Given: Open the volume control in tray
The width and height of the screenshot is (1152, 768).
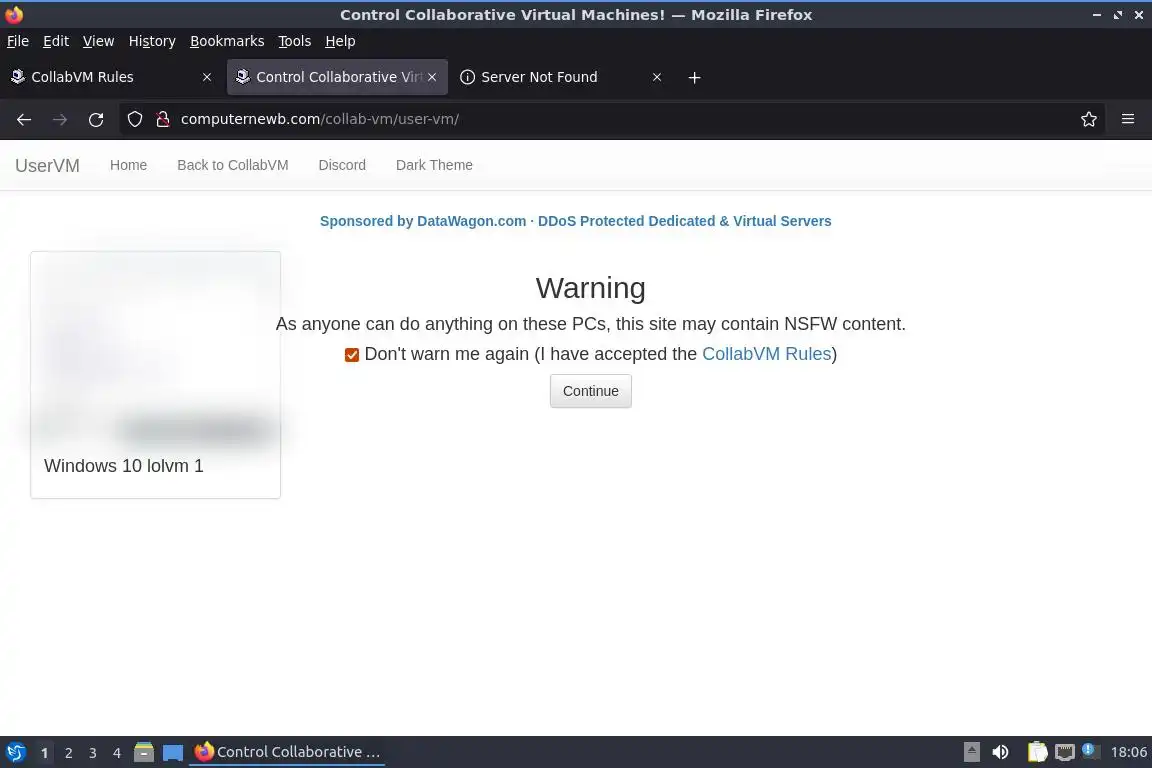Looking at the screenshot, I should tap(1000, 752).
